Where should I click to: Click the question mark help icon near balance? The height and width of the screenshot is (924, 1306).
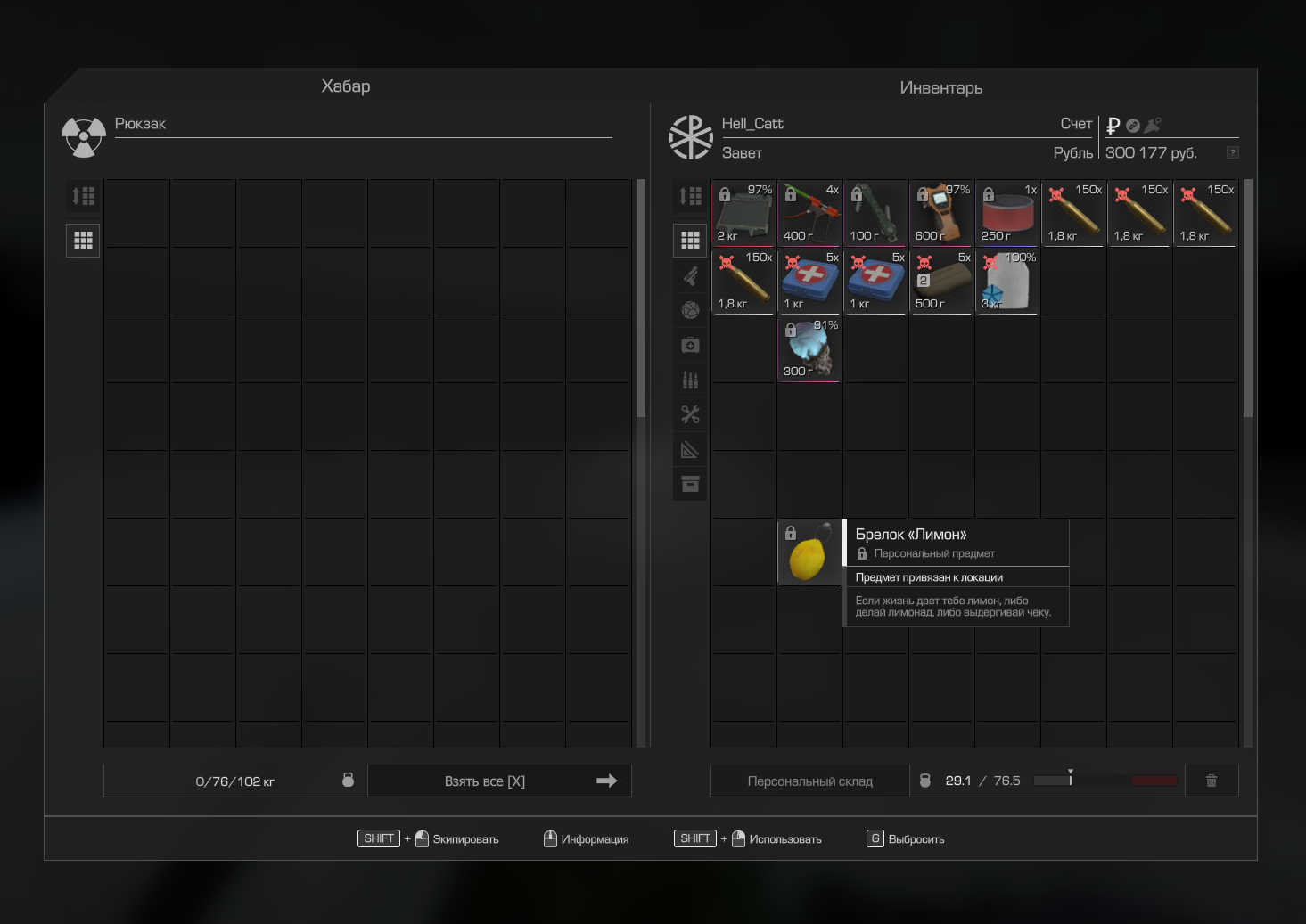pyautogui.click(x=1232, y=152)
